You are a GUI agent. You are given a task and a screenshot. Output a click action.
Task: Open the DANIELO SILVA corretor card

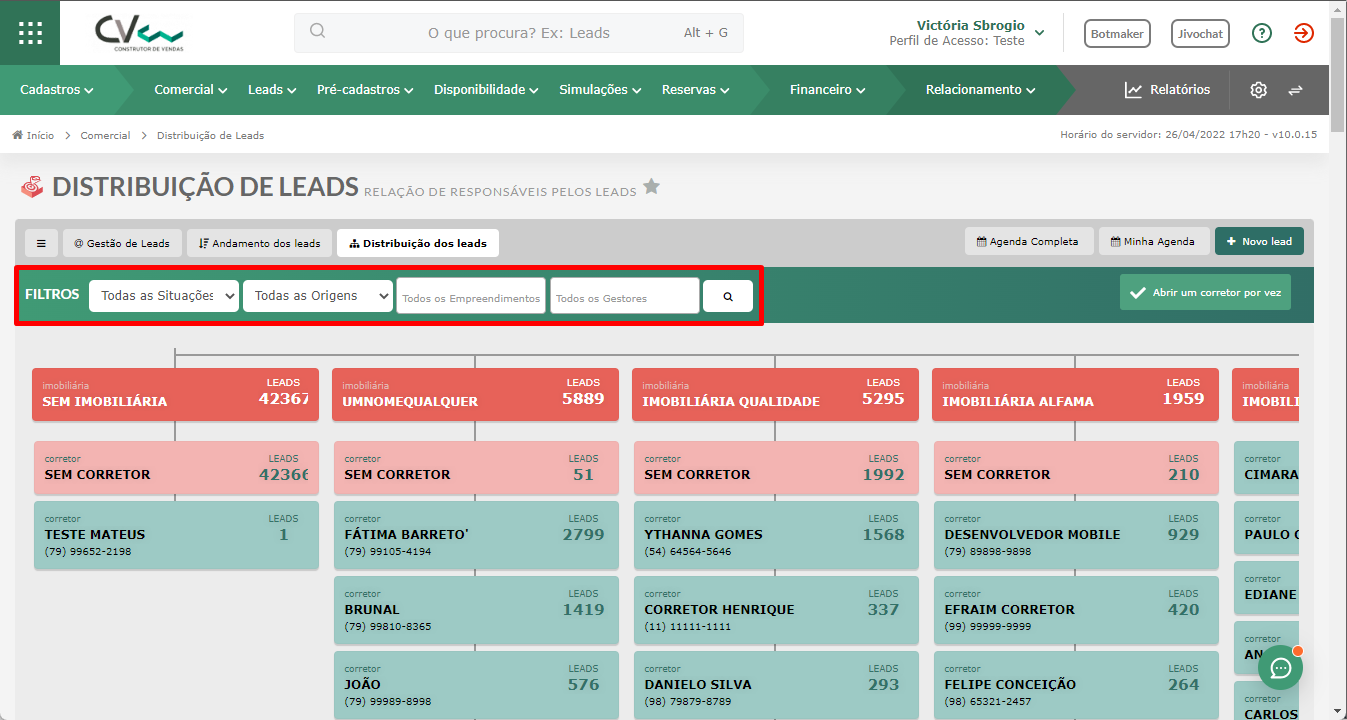click(x=776, y=685)
